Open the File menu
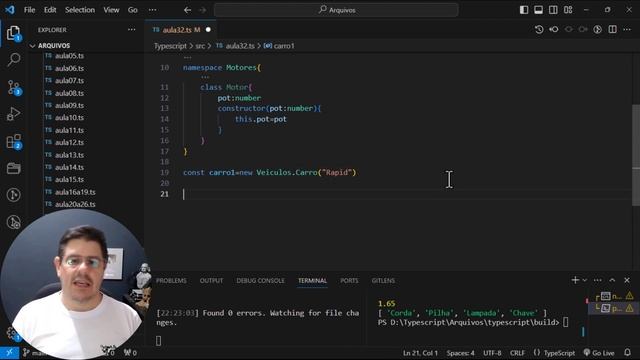 pyautogui.click(x=29, y=10)
